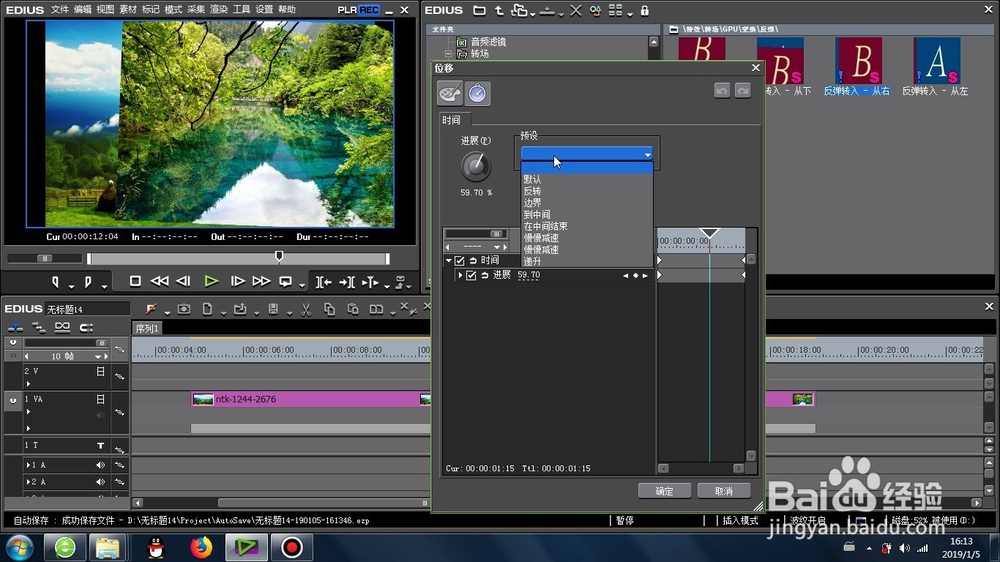The height and width of the screenshot is (562, 1000).
Task: Open the timeline scale 10 帧 dropdown
Action: point(98,357)
